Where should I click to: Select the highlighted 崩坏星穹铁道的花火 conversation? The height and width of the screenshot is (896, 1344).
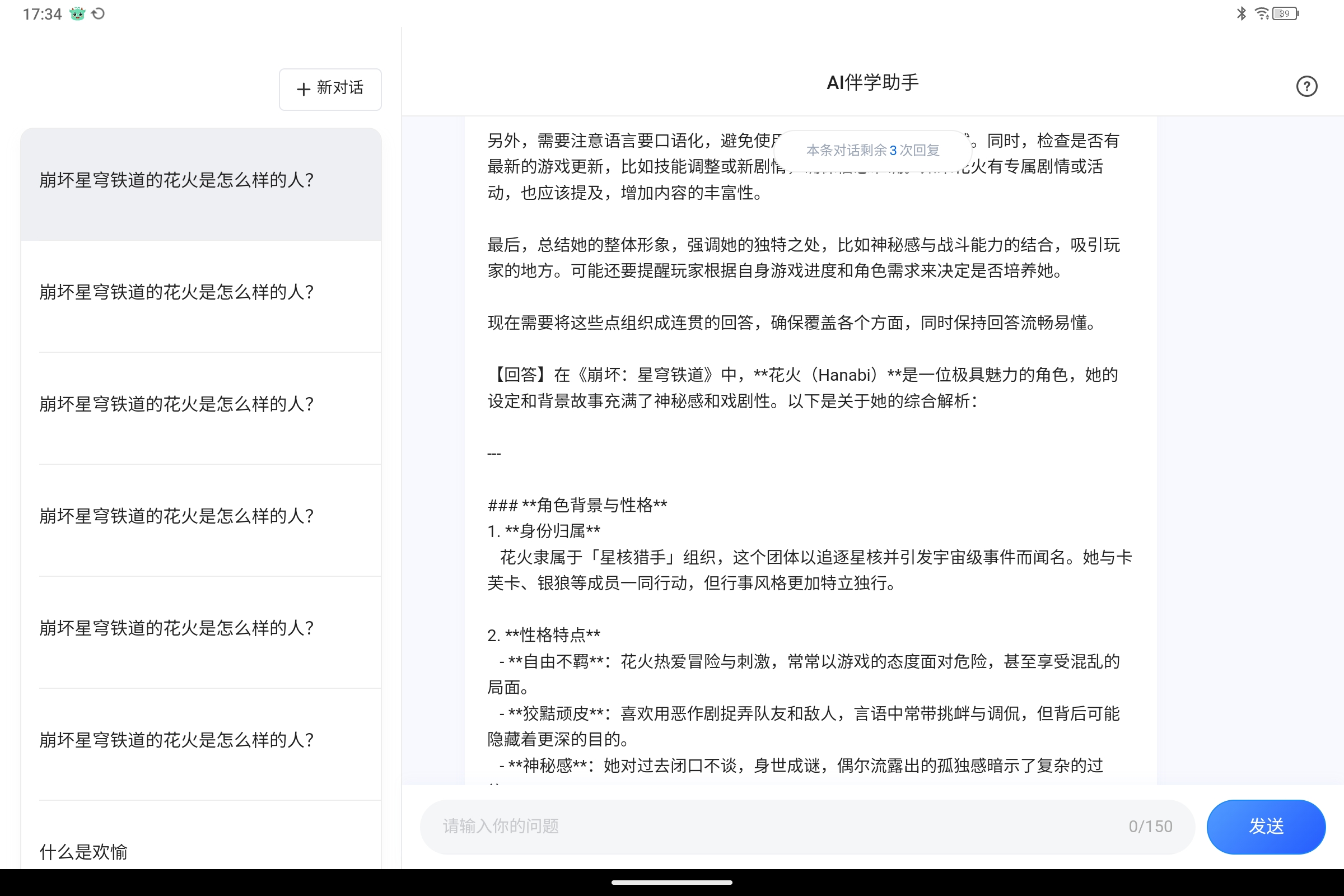click(x=200, y=184)
